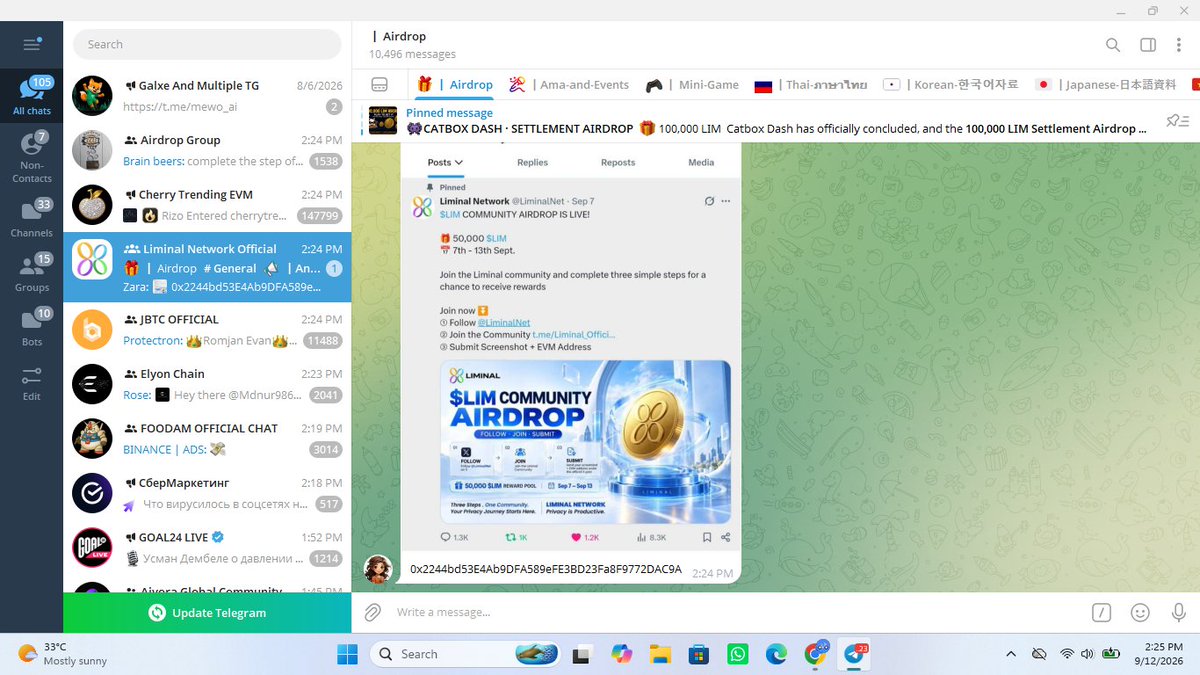This screenshot has height=675, width=1200.
Task: Open Microsoft Edge from the taskbar
Action: click(776, 654)
